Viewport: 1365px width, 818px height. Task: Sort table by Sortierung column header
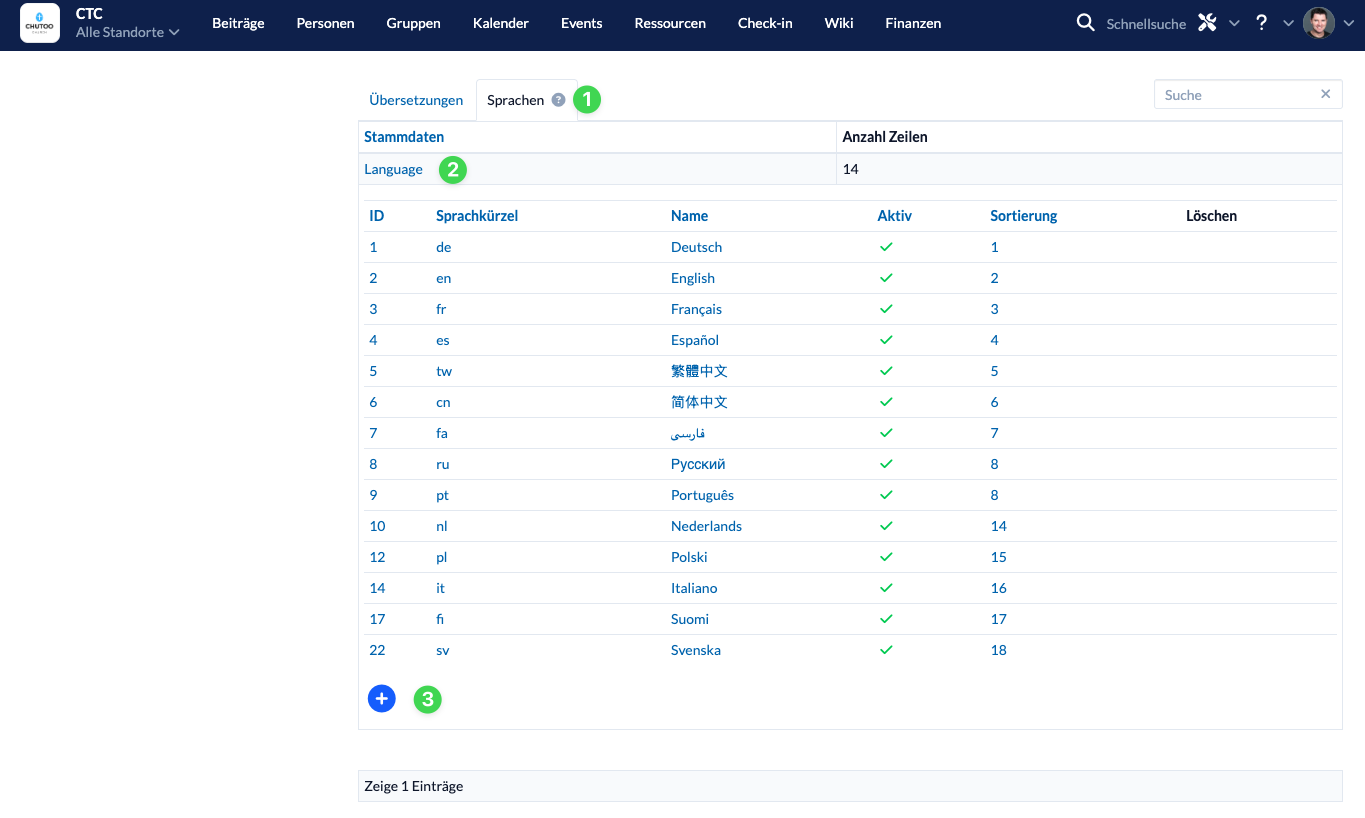1023,216
